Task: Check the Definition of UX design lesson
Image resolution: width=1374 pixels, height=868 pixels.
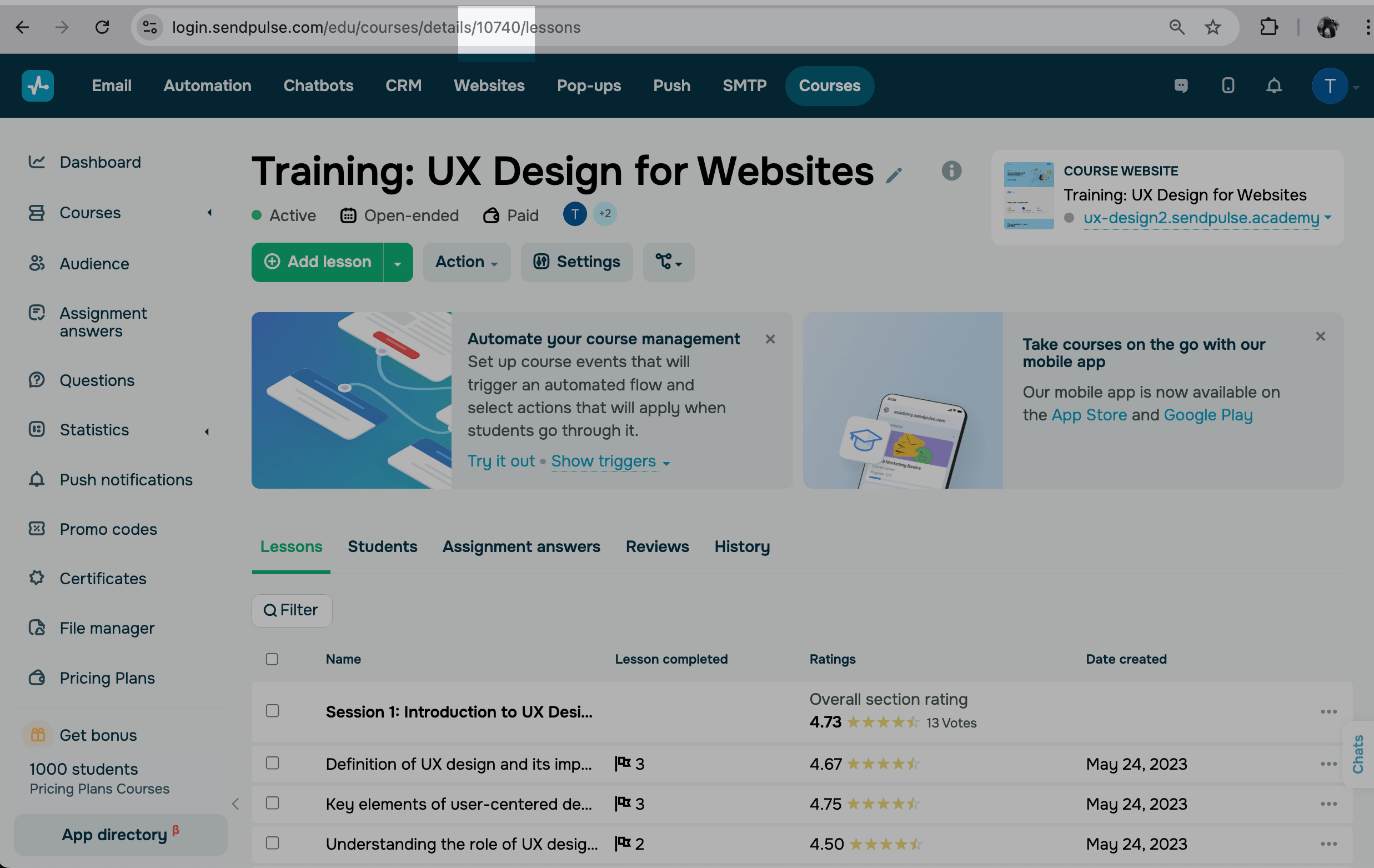Action: [272, 763]
